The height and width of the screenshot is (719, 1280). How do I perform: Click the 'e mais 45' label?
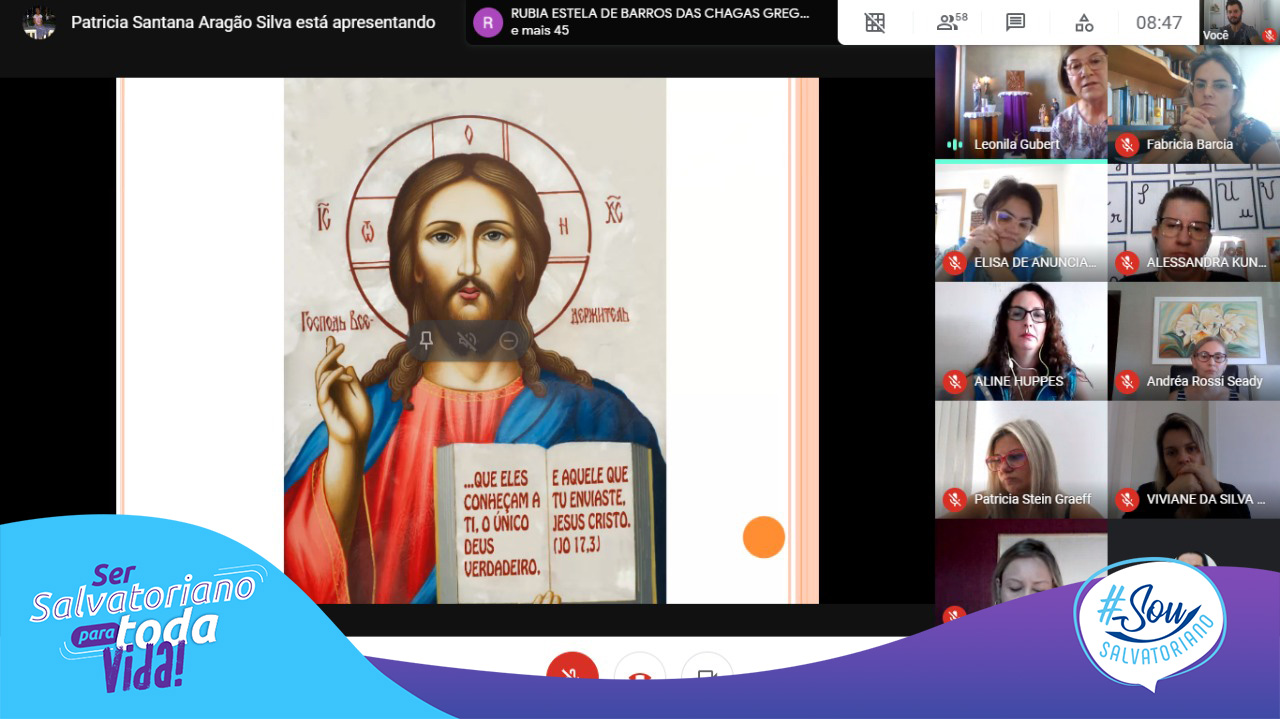540,30
